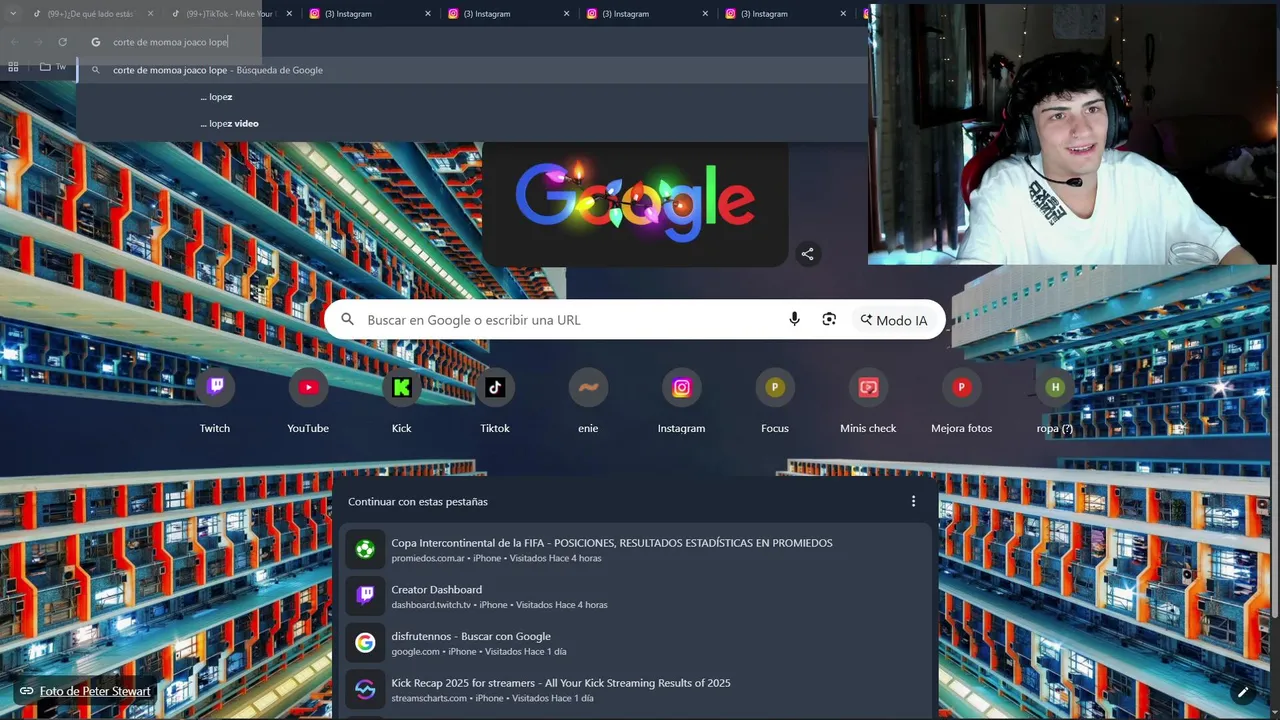
Task: Switch to the 'TikTok - Make Your' tab
Action: 229,14
